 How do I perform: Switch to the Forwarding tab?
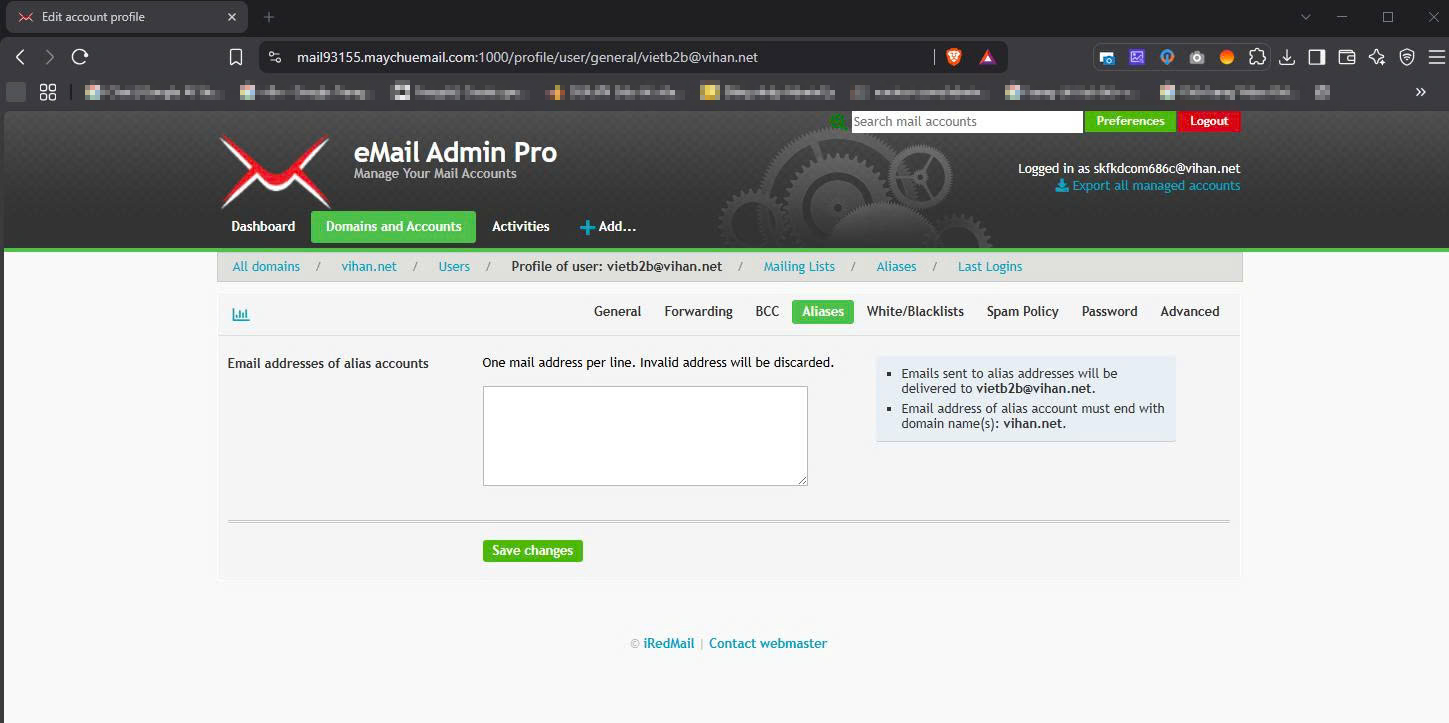pyautogui.click(x=698, y=312)
